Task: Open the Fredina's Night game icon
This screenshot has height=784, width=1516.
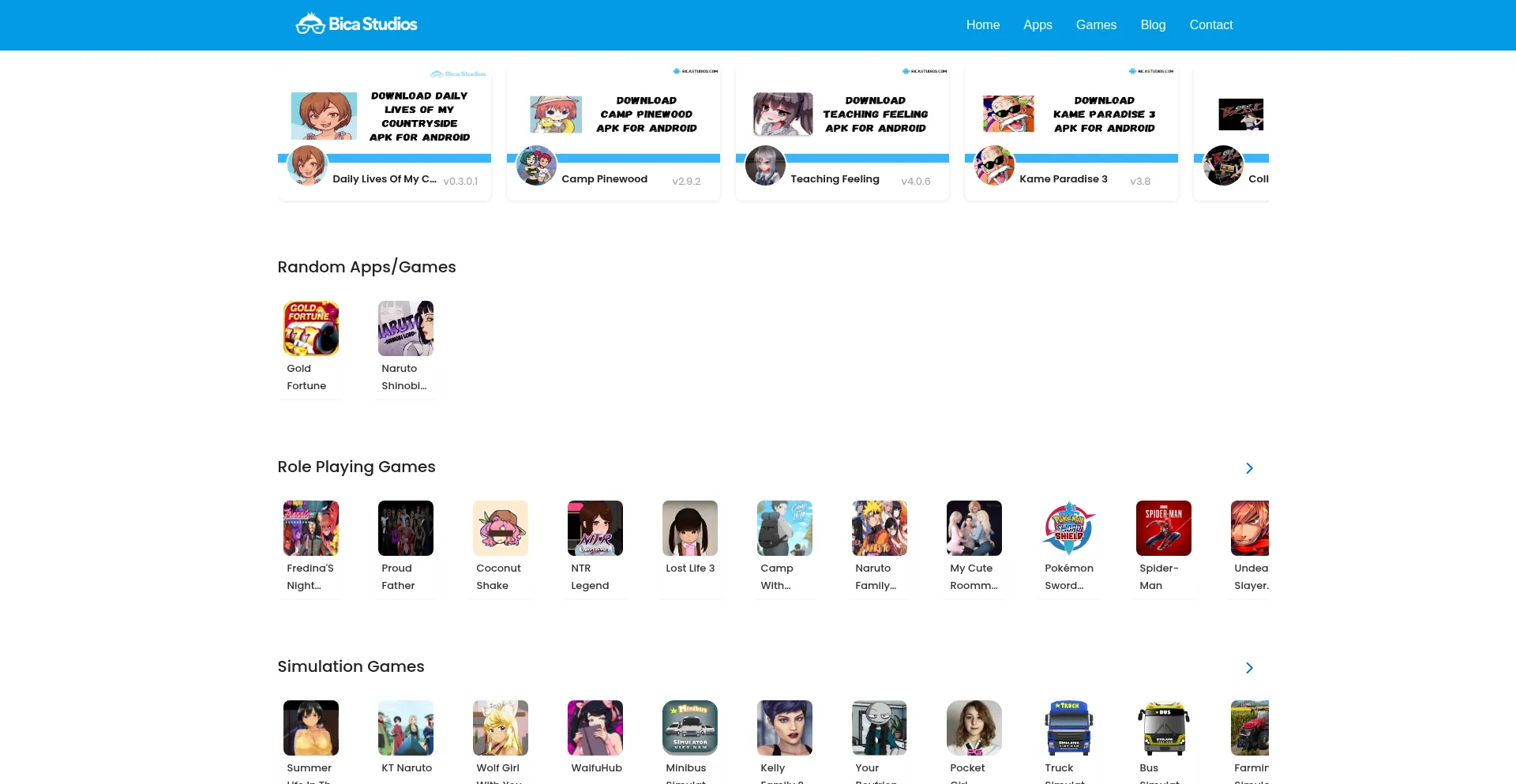Action: coord(311,528)
